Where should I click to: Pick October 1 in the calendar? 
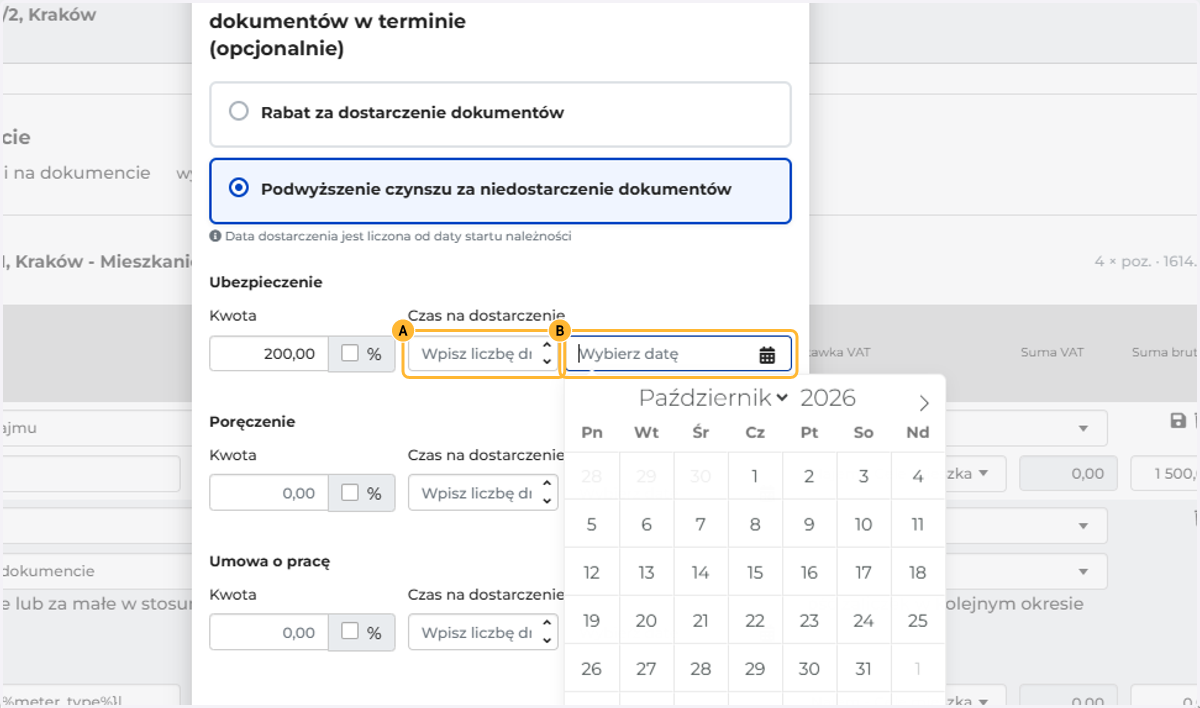coord(755,477)
